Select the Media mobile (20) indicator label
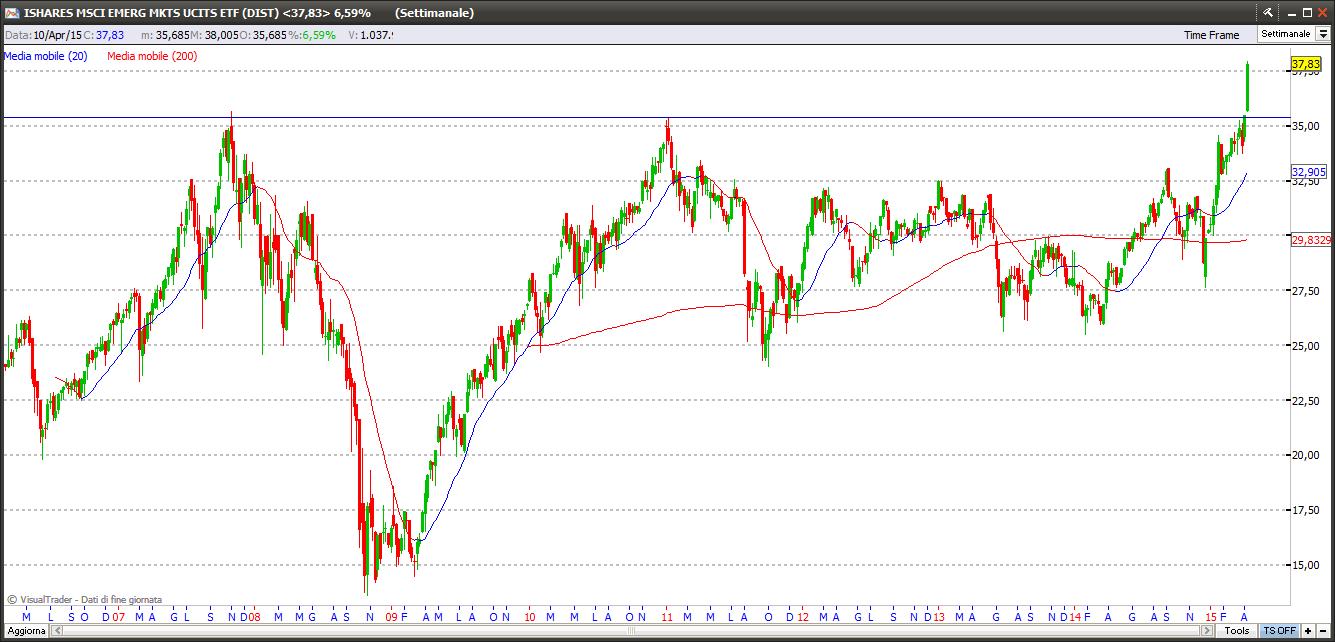Screen dimensions: 1335x642 click(x=46, y=56)
